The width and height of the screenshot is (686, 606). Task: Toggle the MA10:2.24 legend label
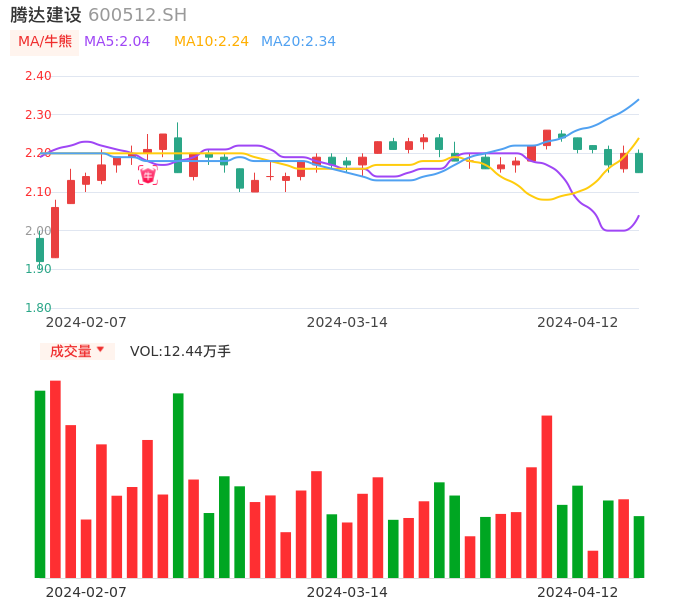click(211, 42)
